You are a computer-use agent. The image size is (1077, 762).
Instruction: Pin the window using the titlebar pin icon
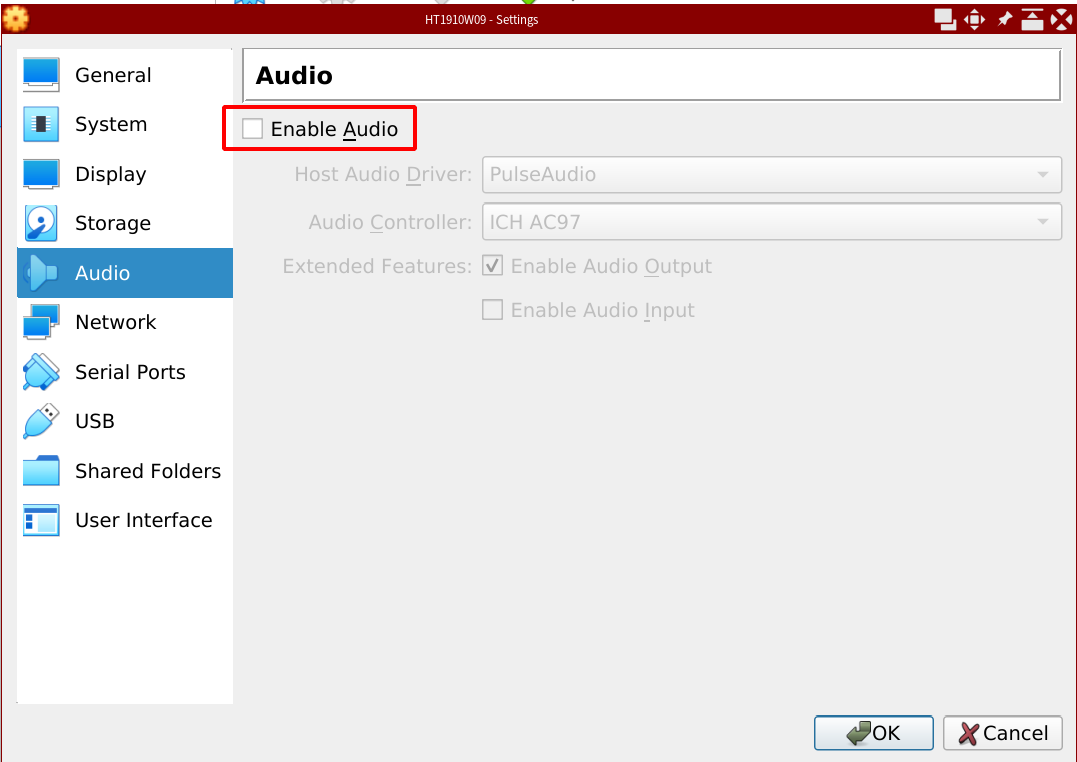[1005, 19]
